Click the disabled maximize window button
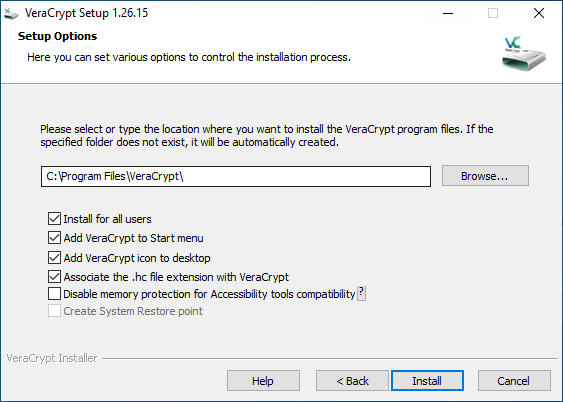The image size is (563, 402). click(x=493, y=14)
